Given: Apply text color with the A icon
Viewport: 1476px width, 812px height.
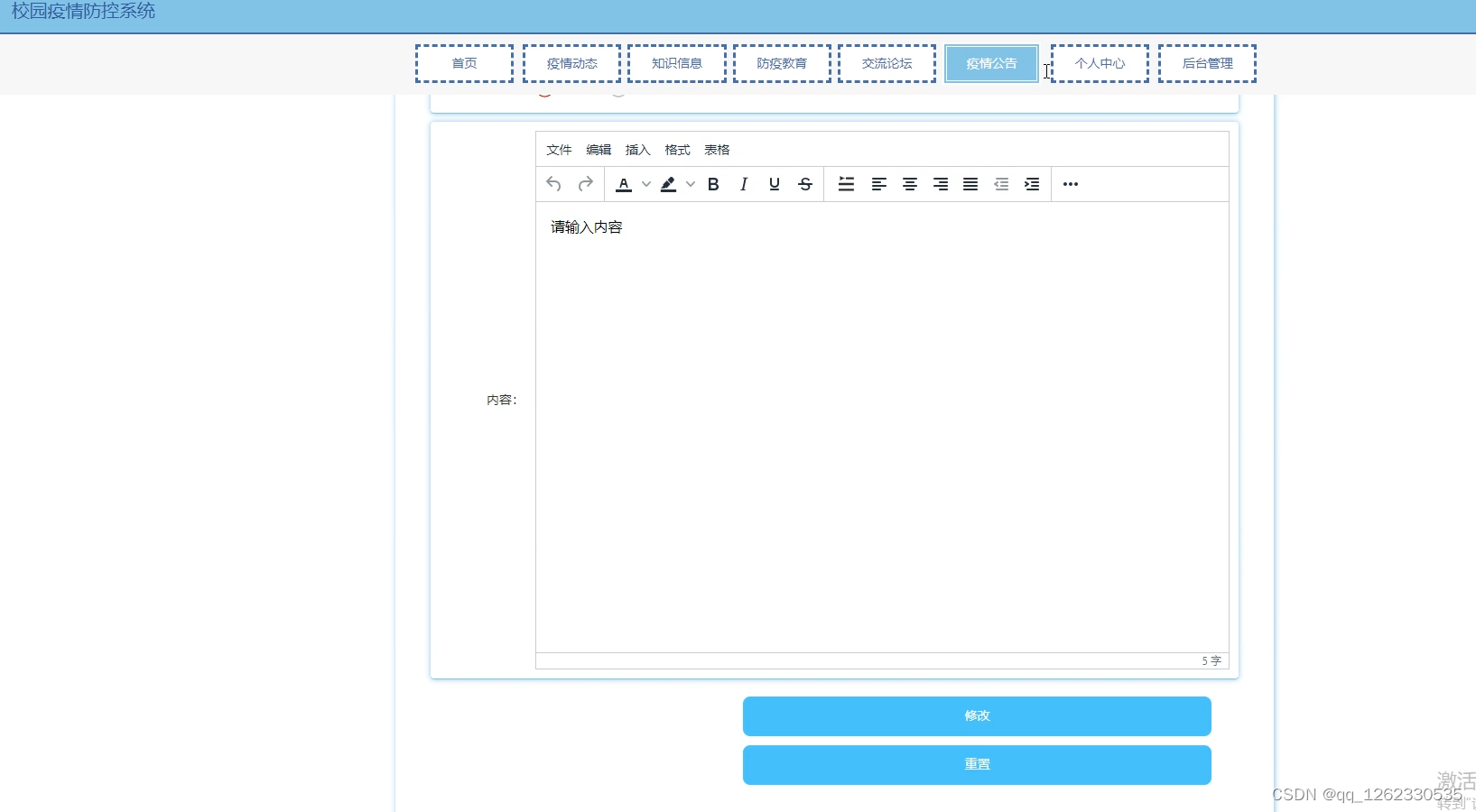Looking at the screenshot, I should pyautogui.click(x=624, y=184).
